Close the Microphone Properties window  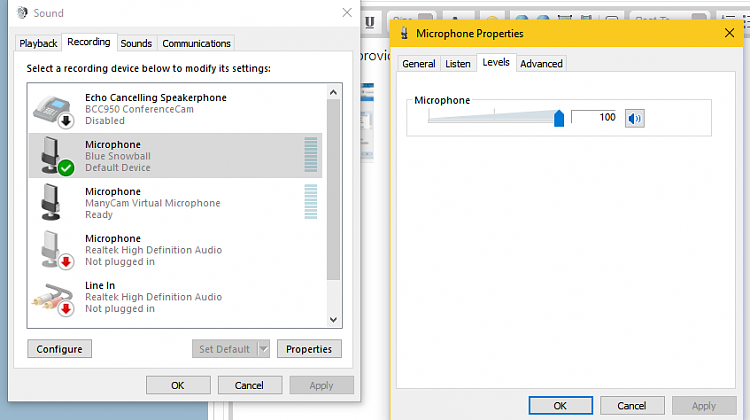729,33
